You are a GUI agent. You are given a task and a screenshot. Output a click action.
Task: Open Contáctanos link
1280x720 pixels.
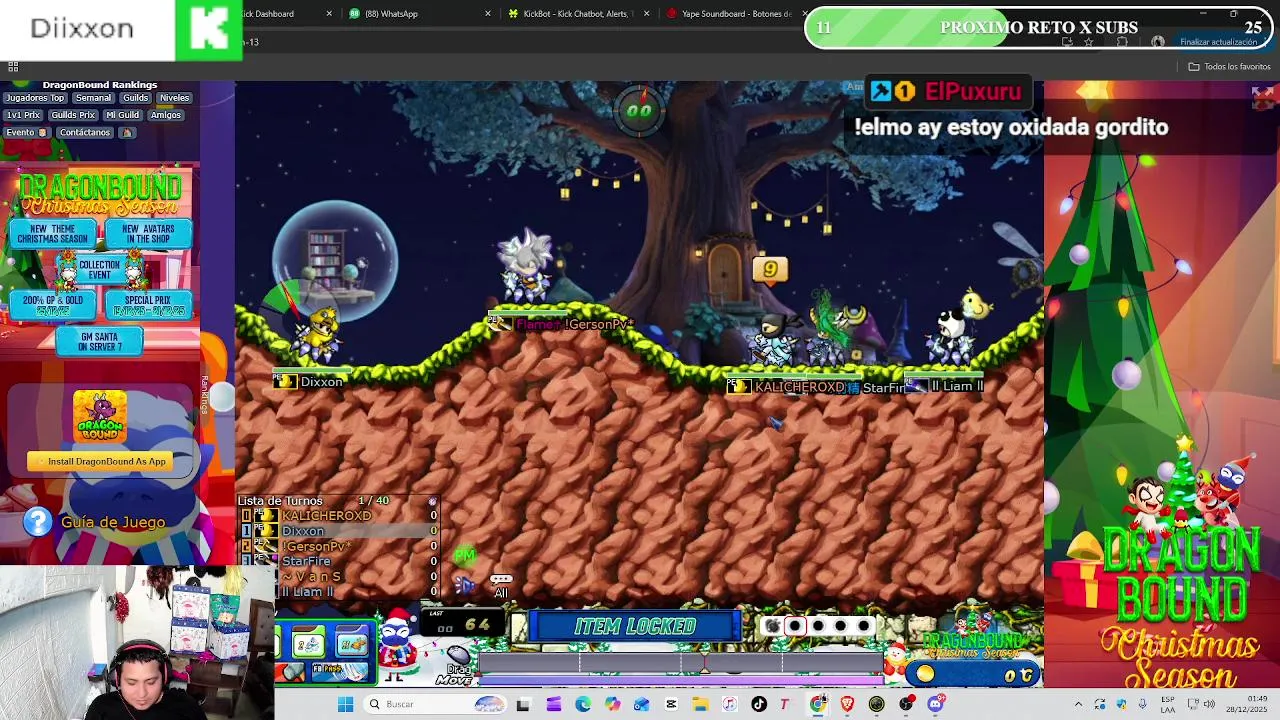[x=85, y=132]
